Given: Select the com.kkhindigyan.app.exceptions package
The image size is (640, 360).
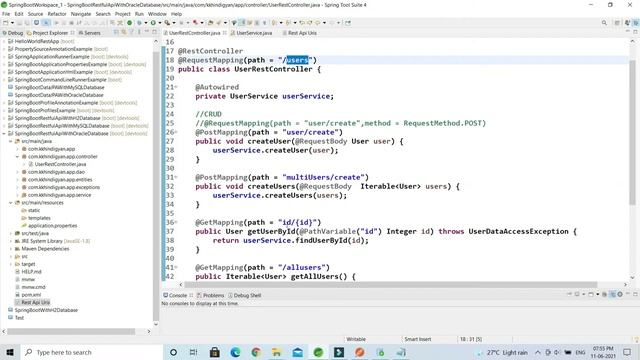Looking at the screenshot, I should click(x=64, y=187).
